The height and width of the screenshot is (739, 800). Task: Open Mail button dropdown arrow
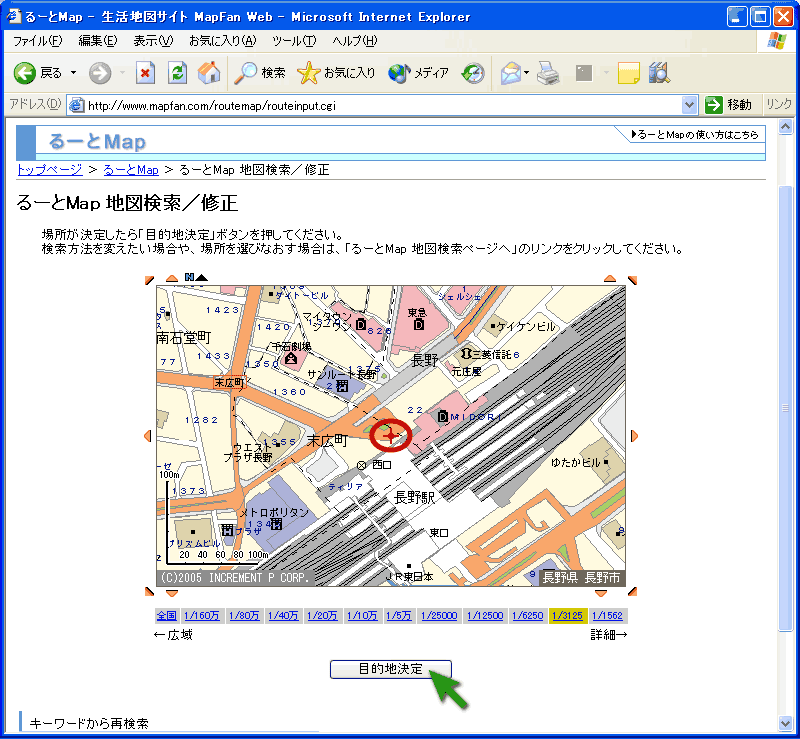tap(526, 73)
